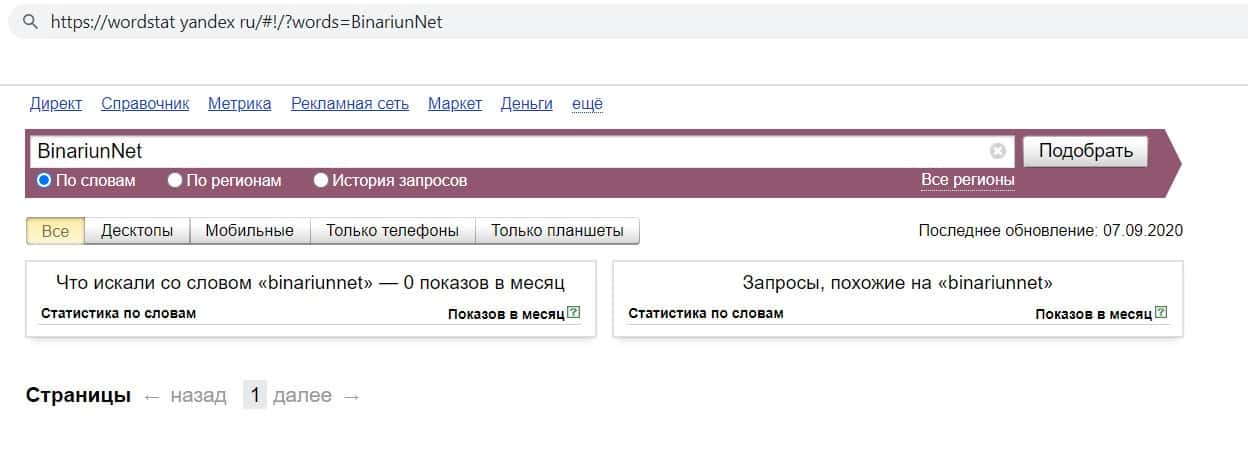Select the "По словам" radio option

point(44,181)
